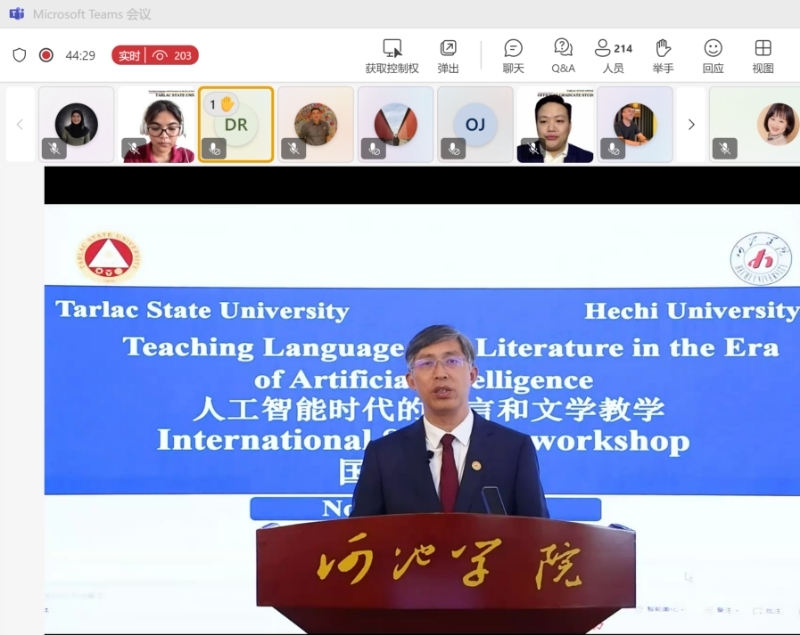The image size is (800, 635).
Task: Raise hand with 举手 button
Action: click(x=662, y=48)
